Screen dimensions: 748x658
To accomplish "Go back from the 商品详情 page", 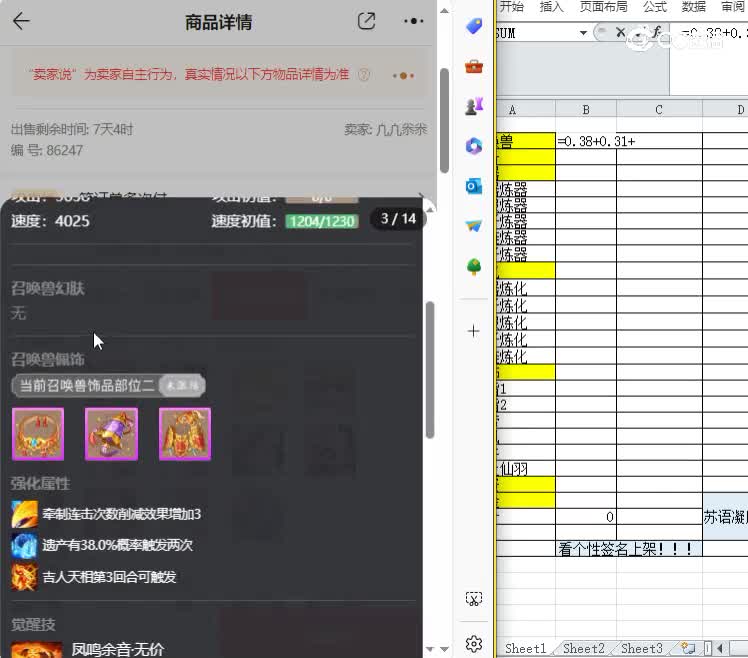I will coord(21,21).
